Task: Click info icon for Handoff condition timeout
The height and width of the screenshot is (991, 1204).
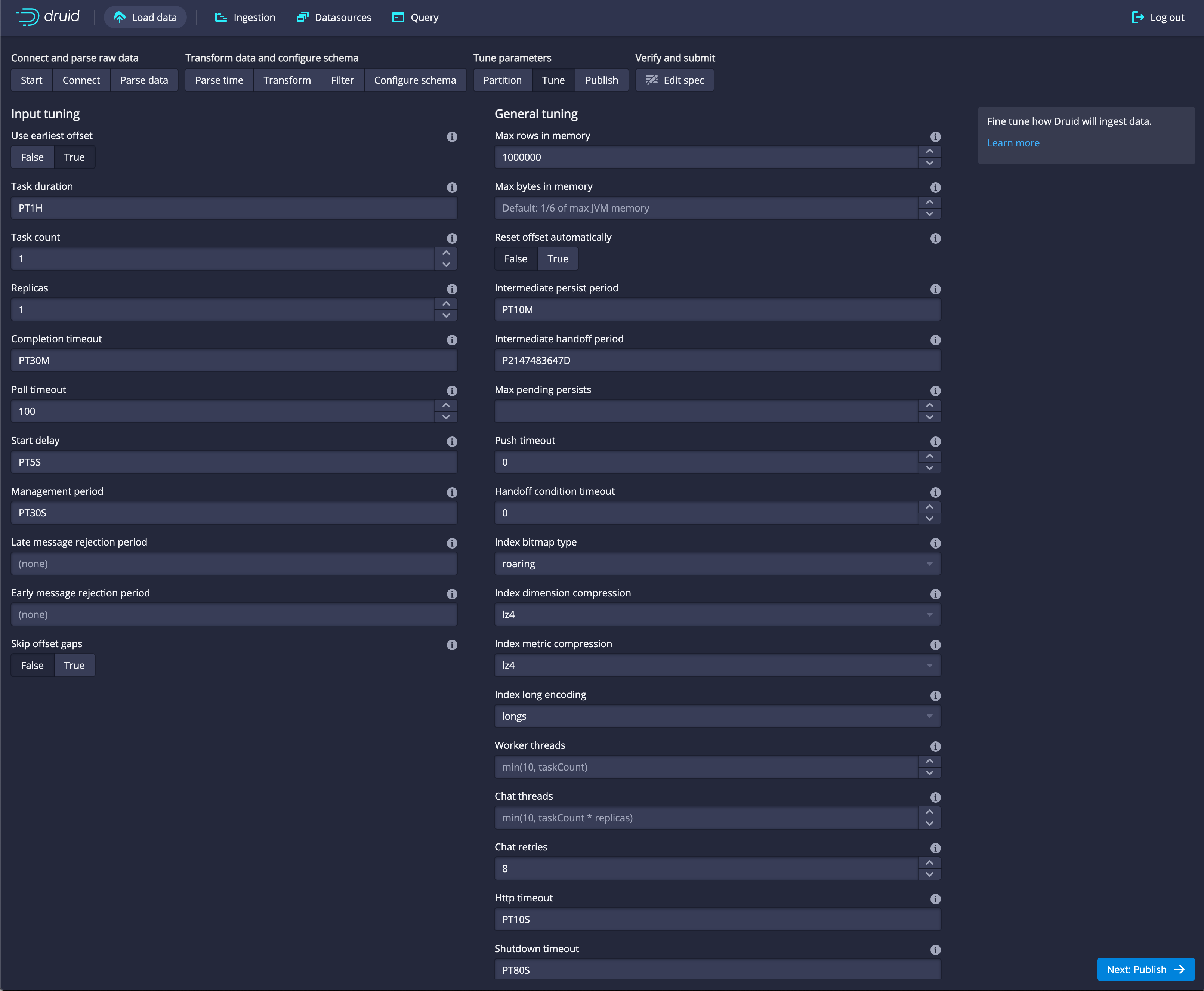Action: pyautogui.click(x=935, y=492)
